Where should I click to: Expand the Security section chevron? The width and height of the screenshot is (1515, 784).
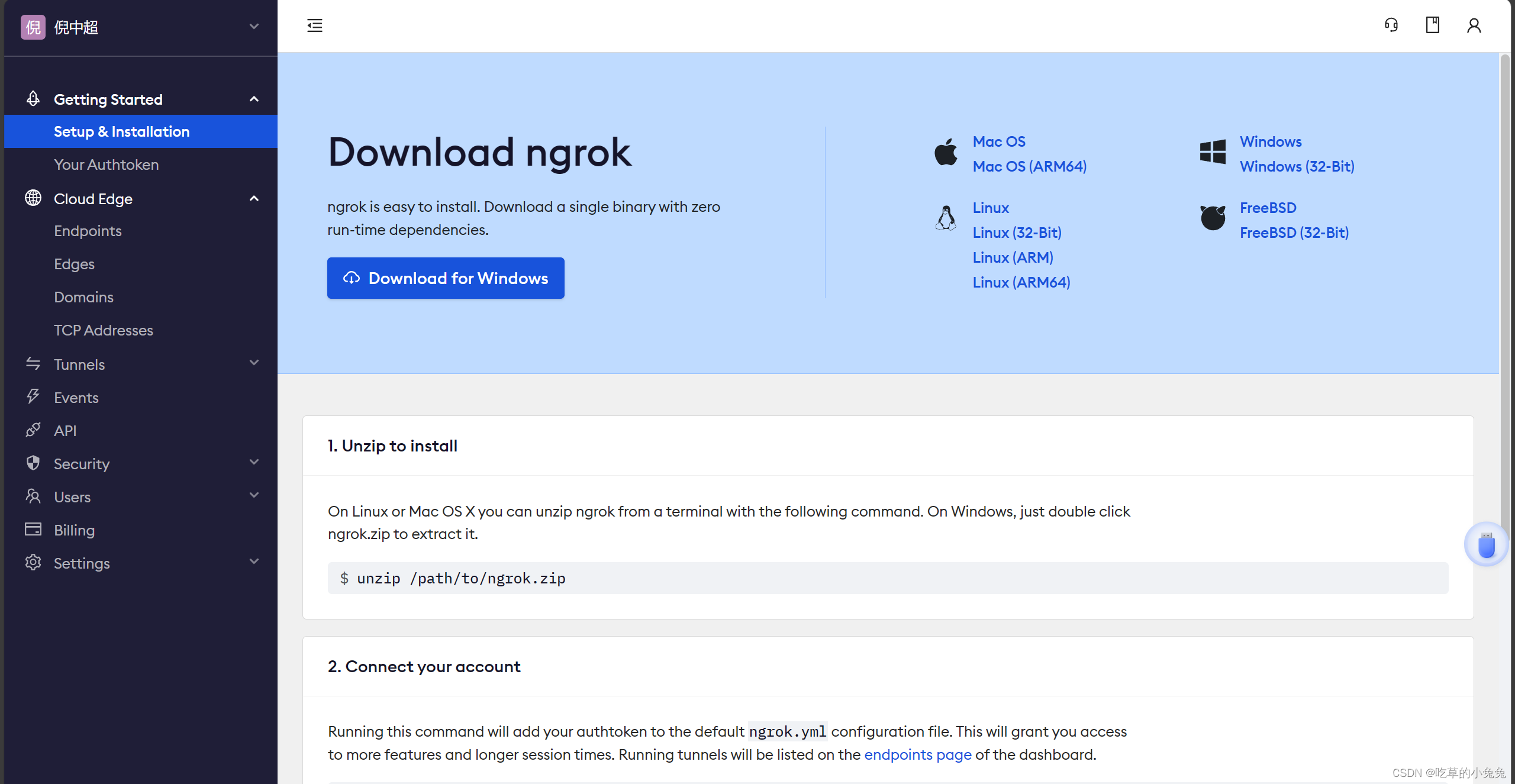[254, 462]
